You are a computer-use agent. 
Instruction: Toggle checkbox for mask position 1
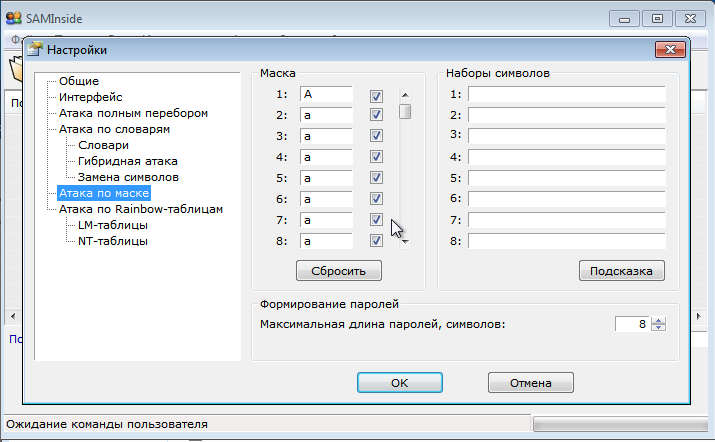[376, 96]
